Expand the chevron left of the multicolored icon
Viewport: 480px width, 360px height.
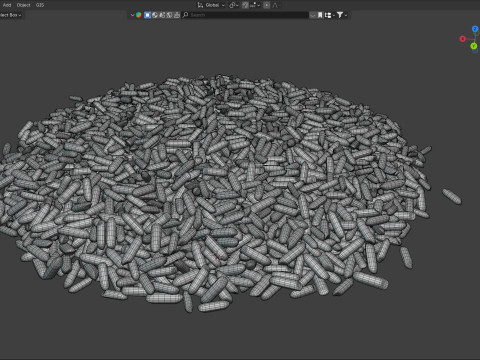point(132,15)
